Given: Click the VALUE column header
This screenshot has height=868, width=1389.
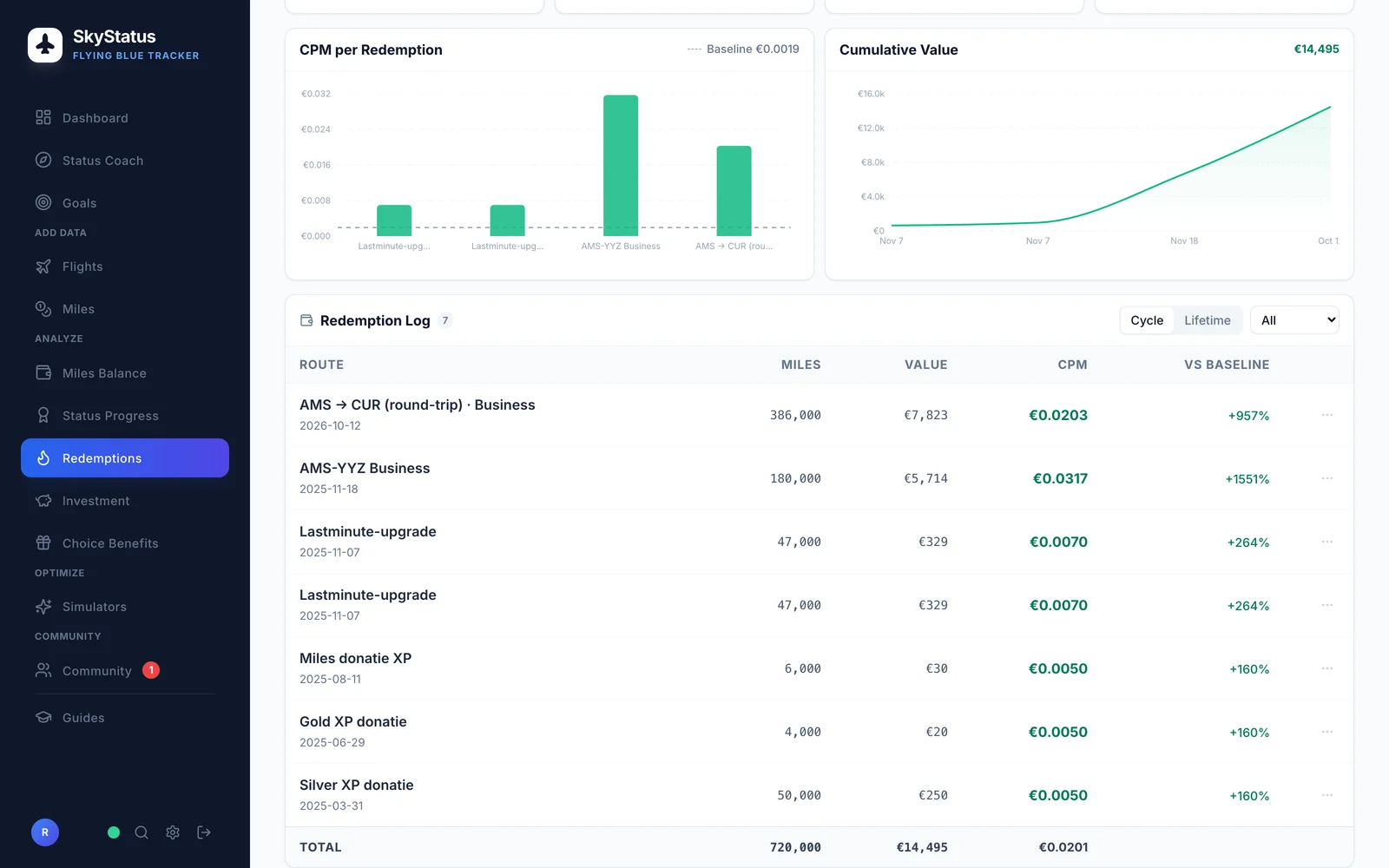Looking at the screenshot, I should (x=925, y=365).
